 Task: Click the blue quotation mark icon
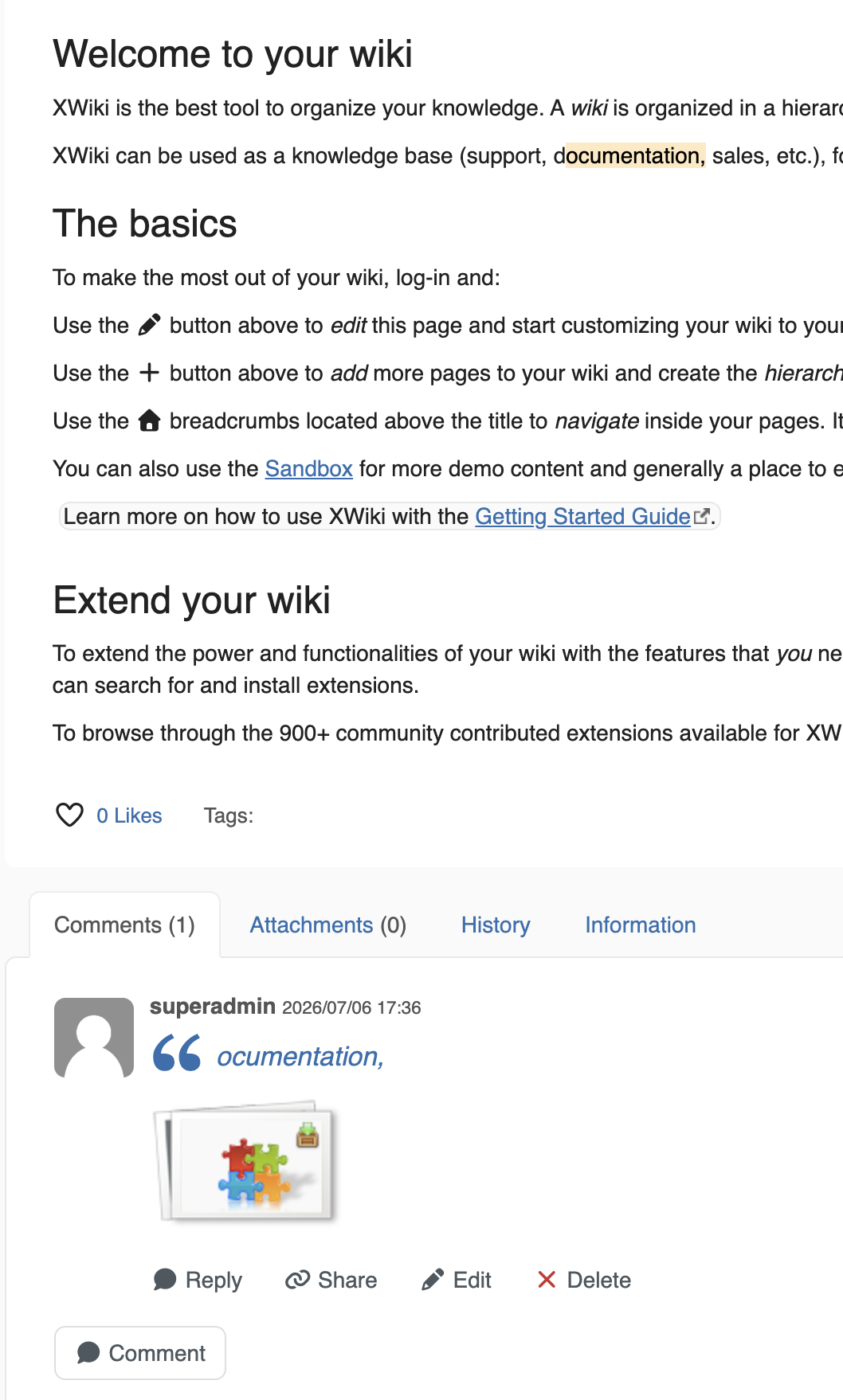coord(177,1053)
